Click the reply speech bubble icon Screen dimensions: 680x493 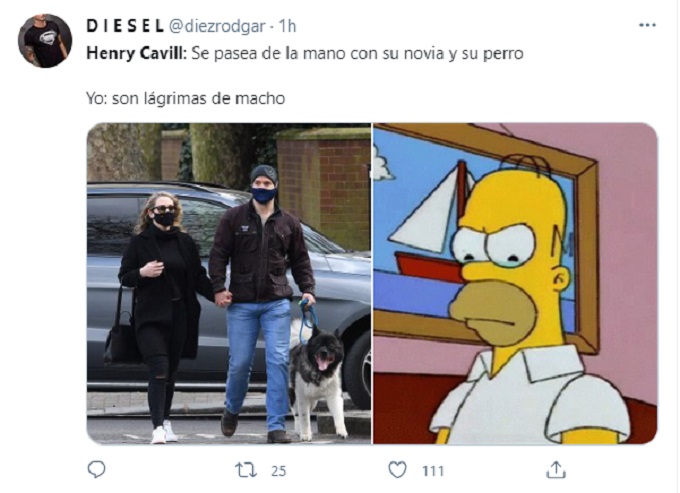(x=96, y=470)
